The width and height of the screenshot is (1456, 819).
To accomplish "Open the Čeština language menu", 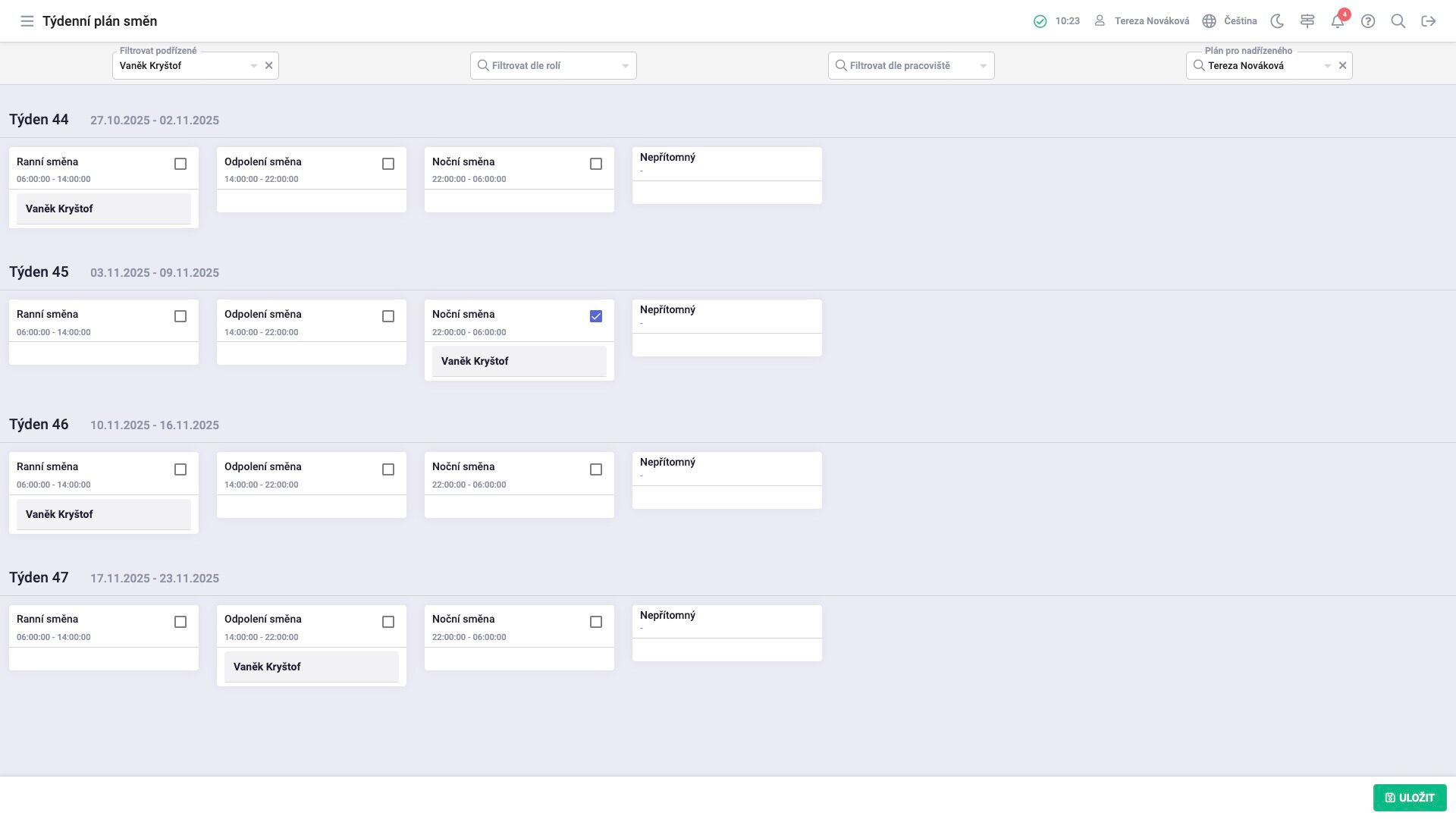I will coord(1230,21).
